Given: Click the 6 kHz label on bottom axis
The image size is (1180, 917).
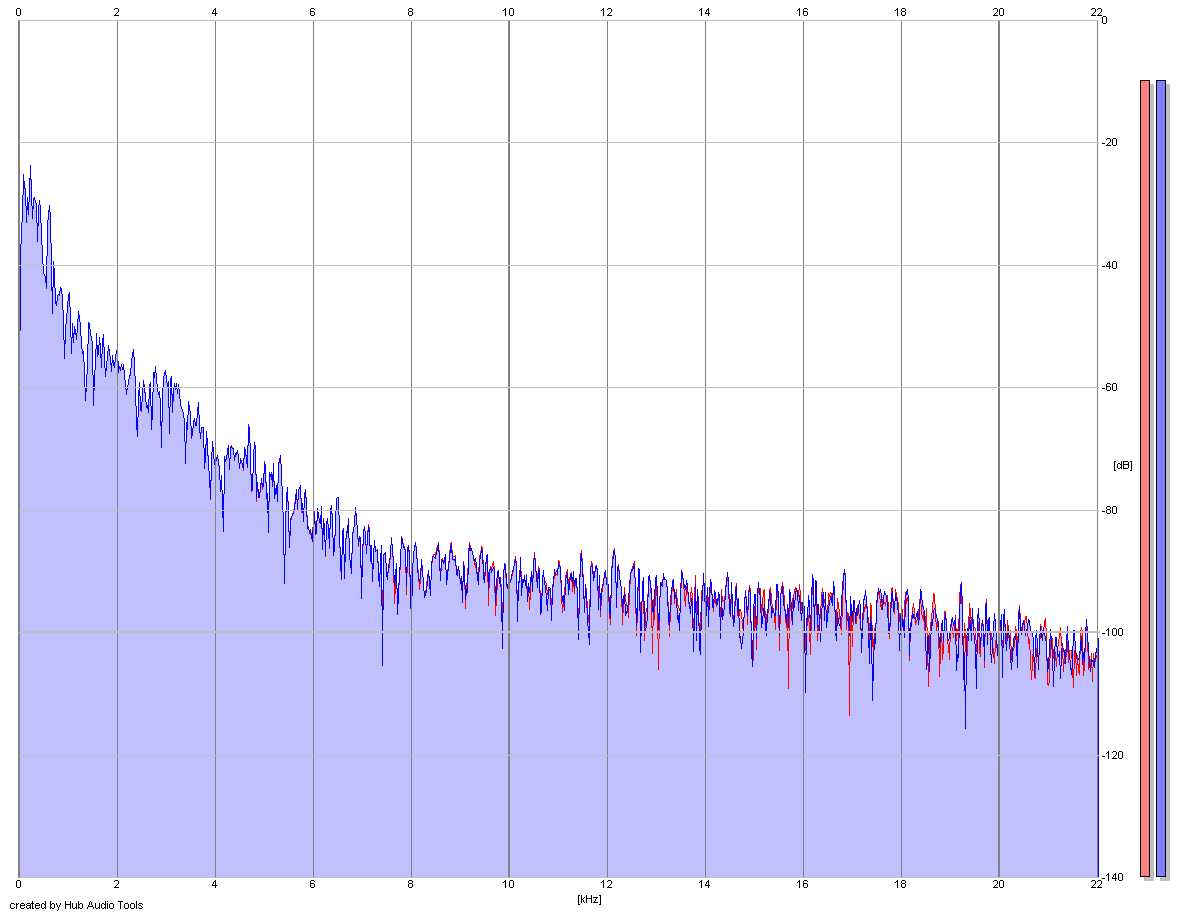Looking at the screenshot, I should (312, 885).
